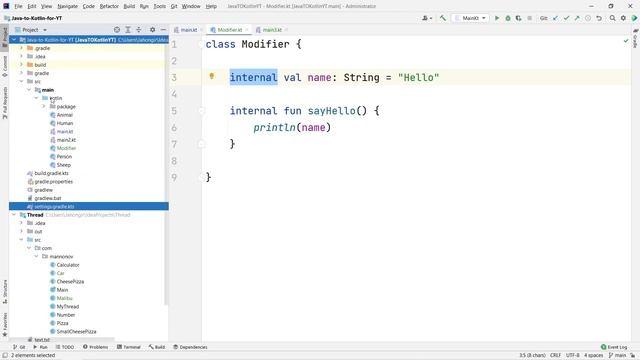The image size is (640, 360).
Task: Expand the .gradle folder
Action: coord(21,48)
